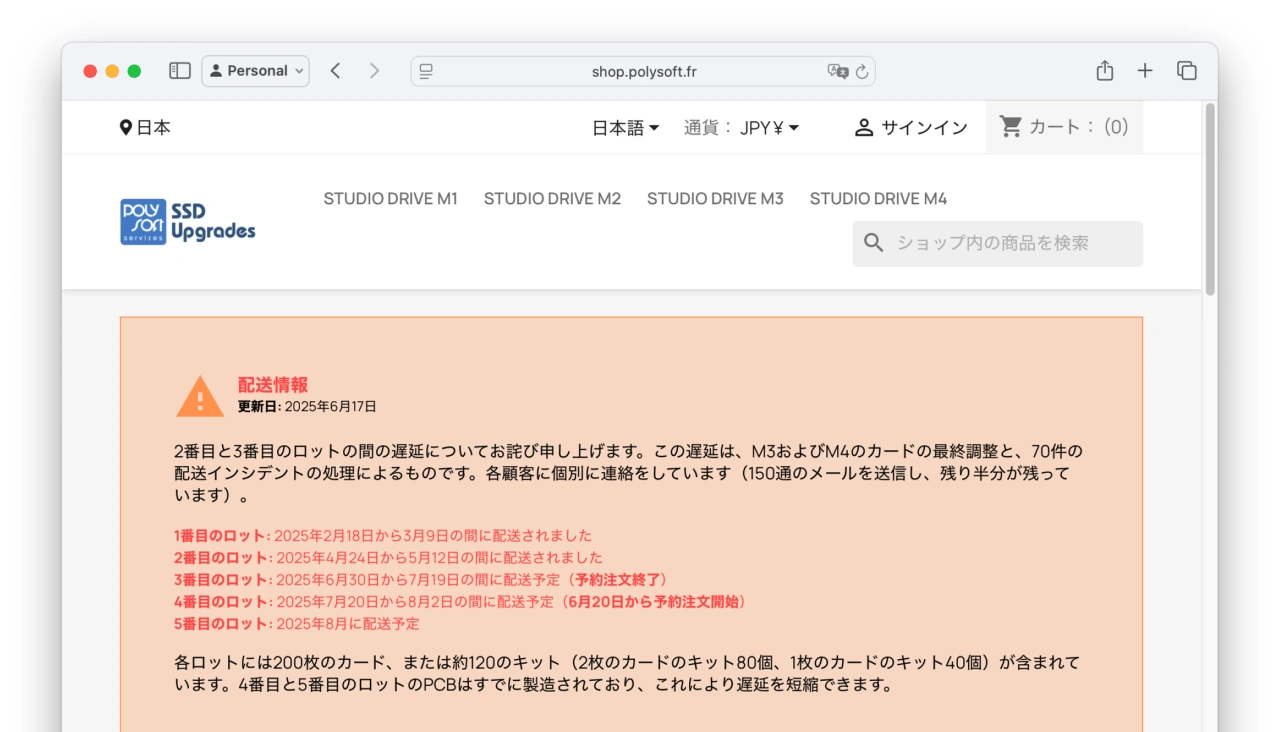The height and width of the screenshot is (732, 1280).
Task: Open the STUDIO DRIVE M1 menu item
Action: click(x=390, y=198)
